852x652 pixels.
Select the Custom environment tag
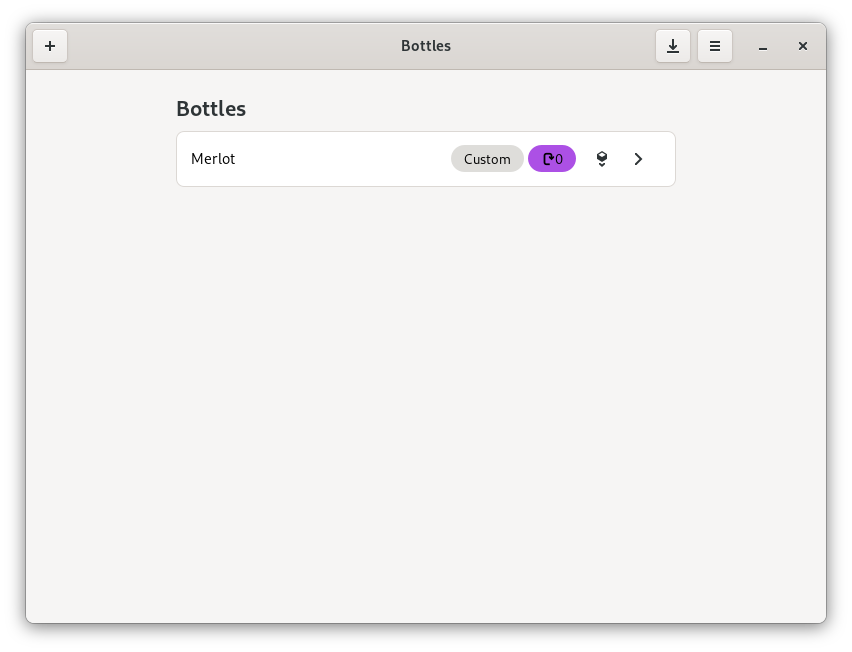coord(487,159)
